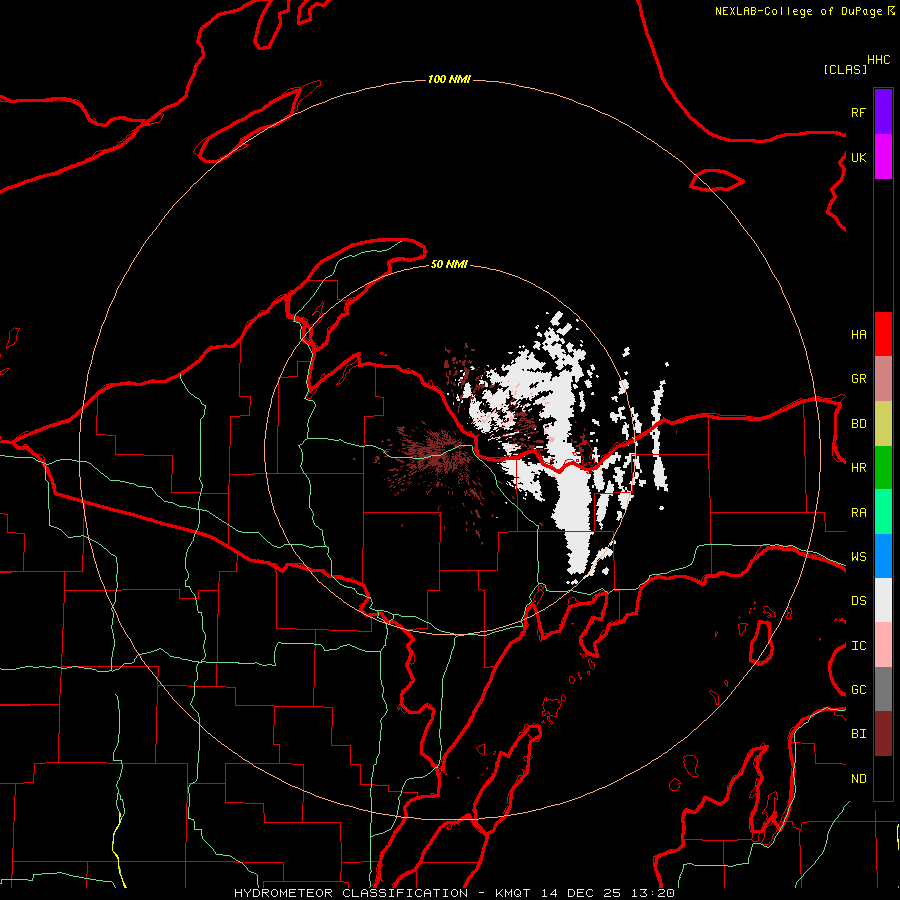The image size is (900, 900).
Task: Click the '13:20' timestamp text
Action: pyautogui.click(x=652, y=893)
